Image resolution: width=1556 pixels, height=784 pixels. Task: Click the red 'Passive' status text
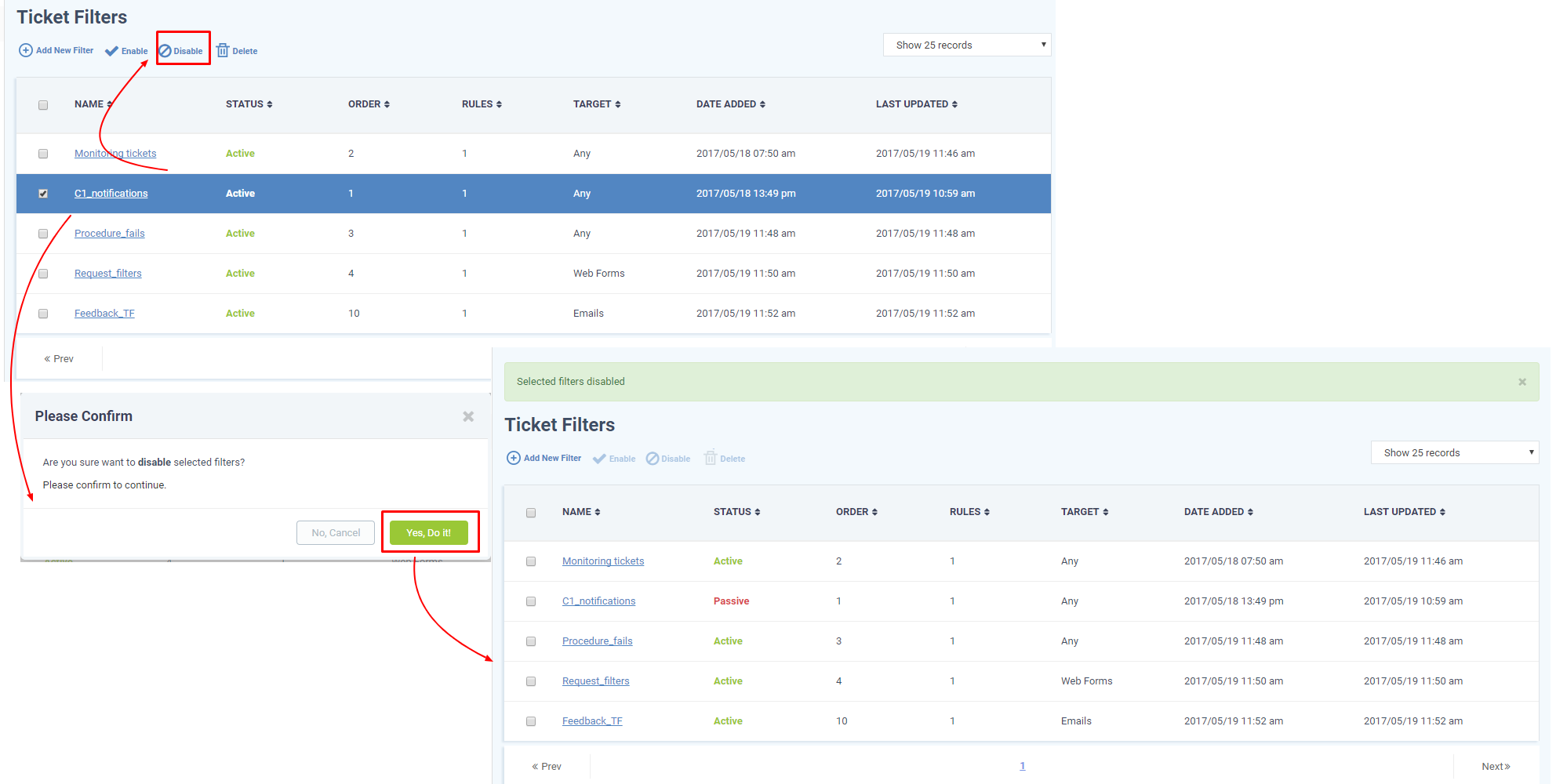731,601
